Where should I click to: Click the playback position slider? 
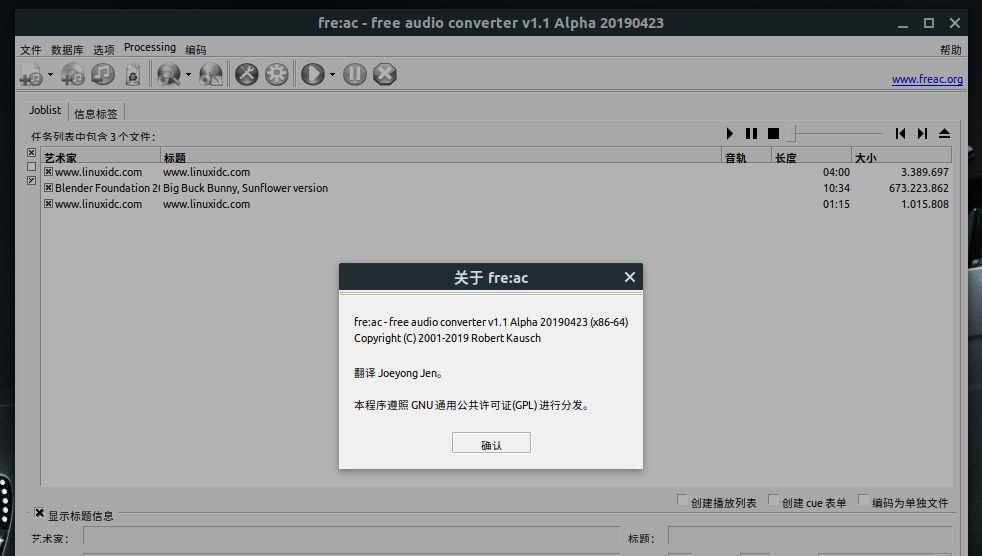click(x=835, y=133)
